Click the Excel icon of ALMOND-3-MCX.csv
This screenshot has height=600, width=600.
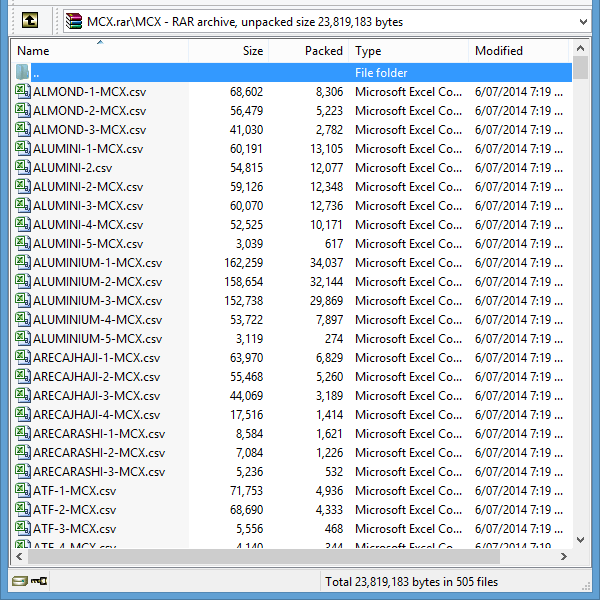tap(23, 129)
